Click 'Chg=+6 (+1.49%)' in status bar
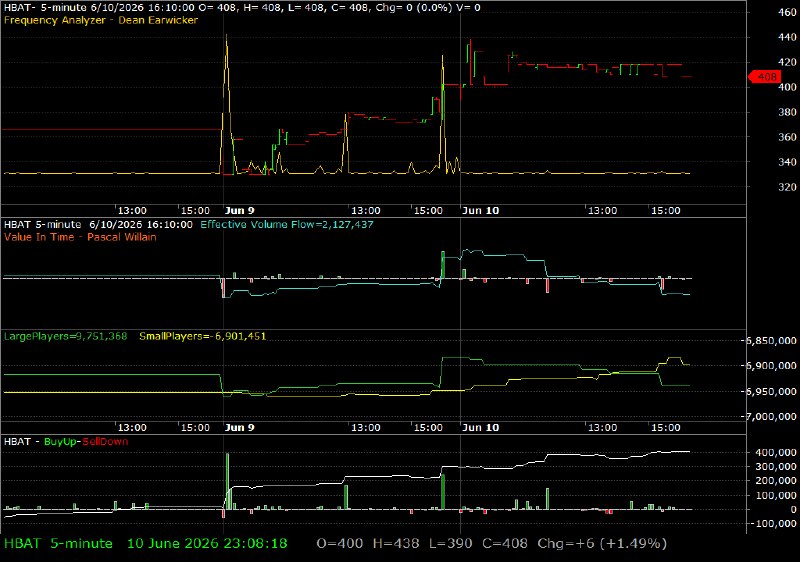Screen dimensions: 800x562 (602, 544)
